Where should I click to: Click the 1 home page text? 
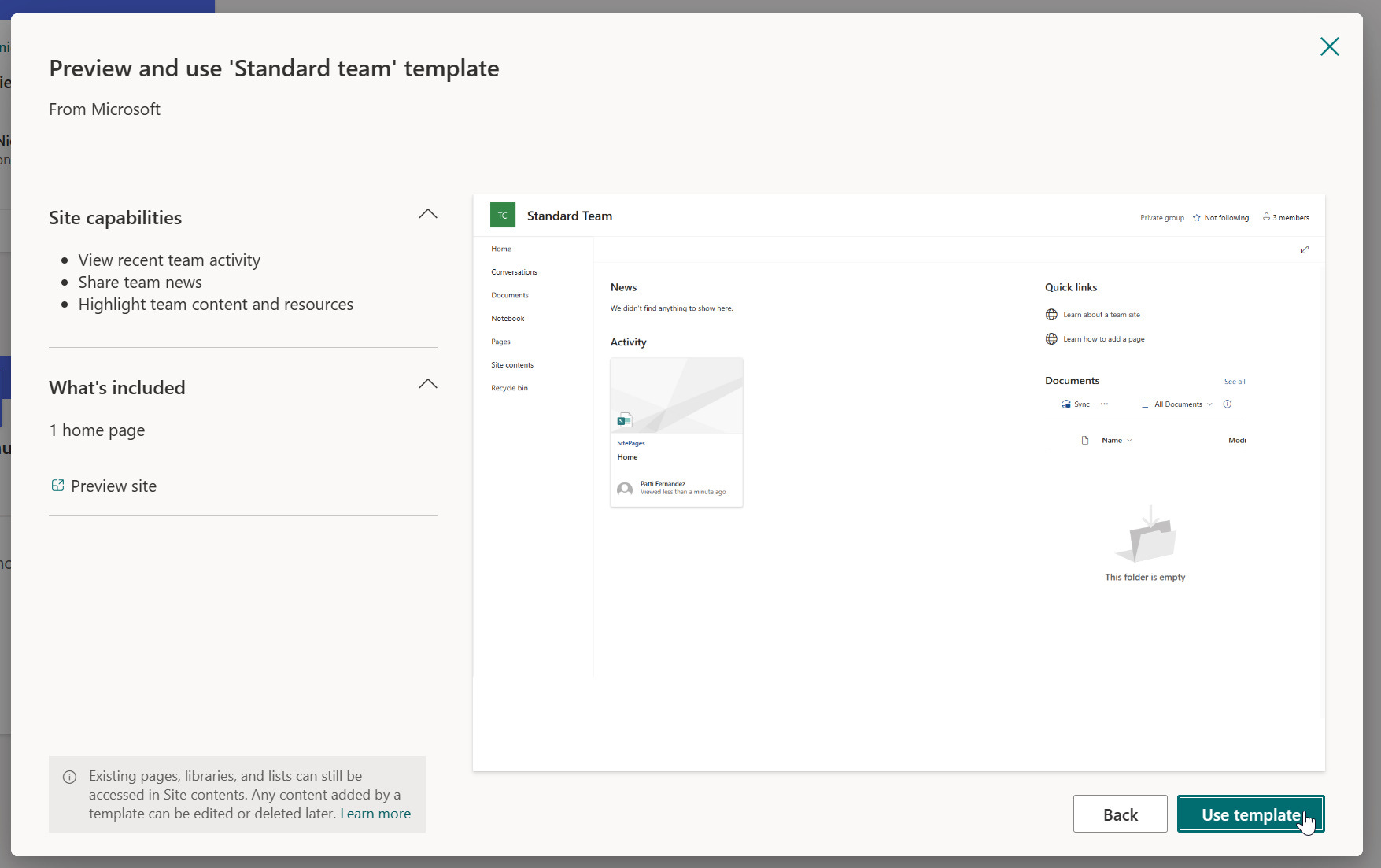pyautogui.click(x=97, y=430)
